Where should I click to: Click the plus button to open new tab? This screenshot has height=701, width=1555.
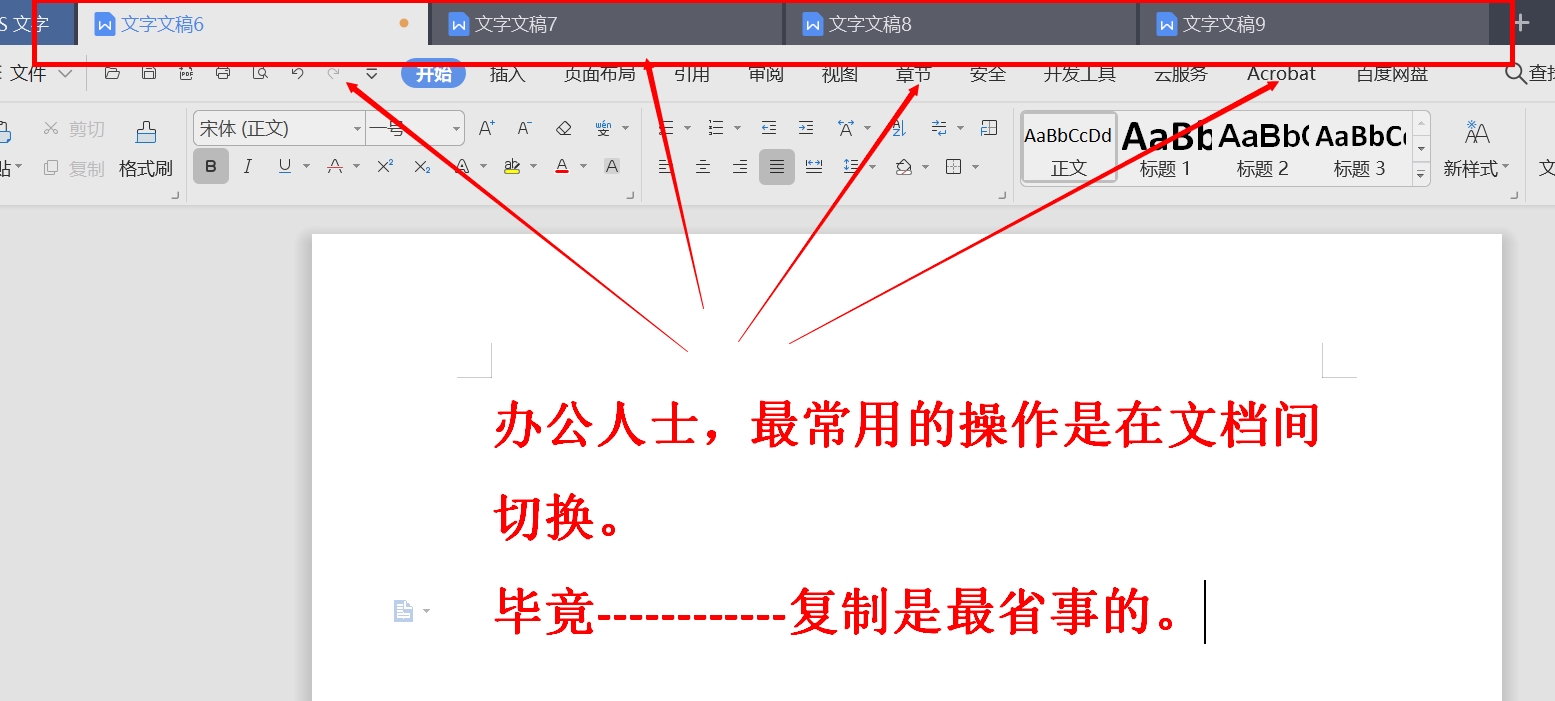click(x=1521, y=24)
